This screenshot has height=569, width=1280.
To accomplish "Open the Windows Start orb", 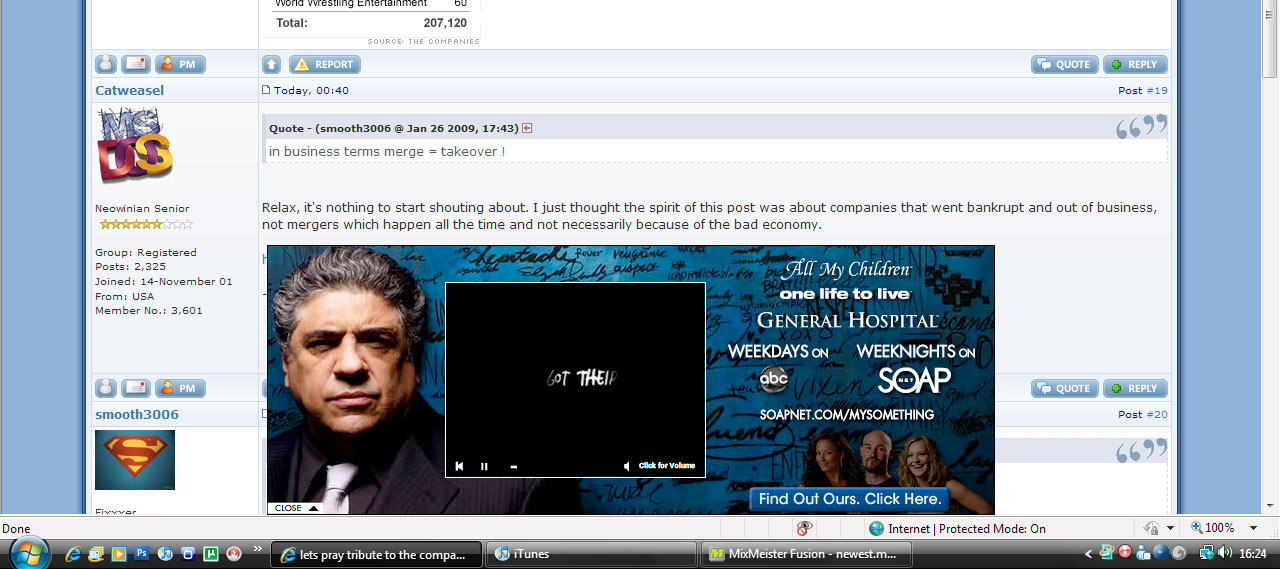I will [28, 553].
